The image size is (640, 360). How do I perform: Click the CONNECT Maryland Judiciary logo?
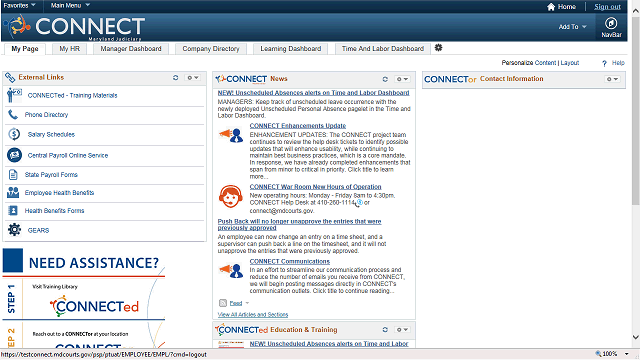click(74, 27)
